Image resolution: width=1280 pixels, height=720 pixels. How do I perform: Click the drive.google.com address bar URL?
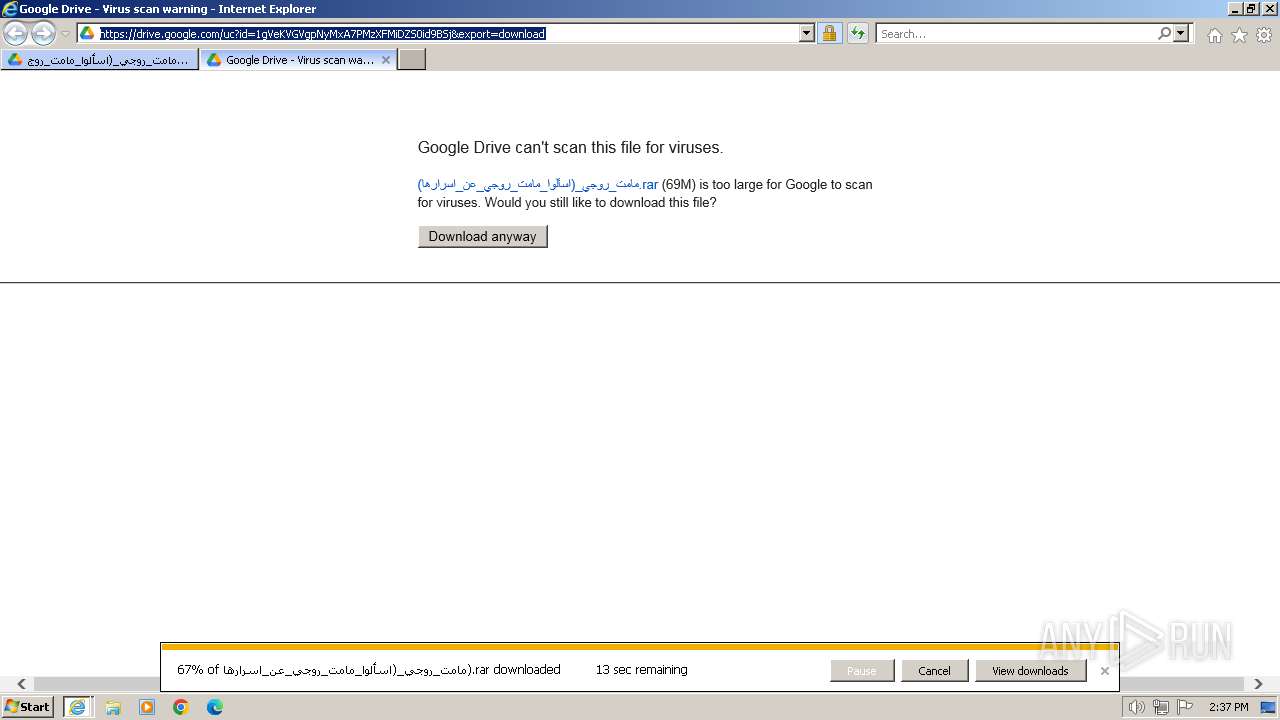click(x=322, y=33)
